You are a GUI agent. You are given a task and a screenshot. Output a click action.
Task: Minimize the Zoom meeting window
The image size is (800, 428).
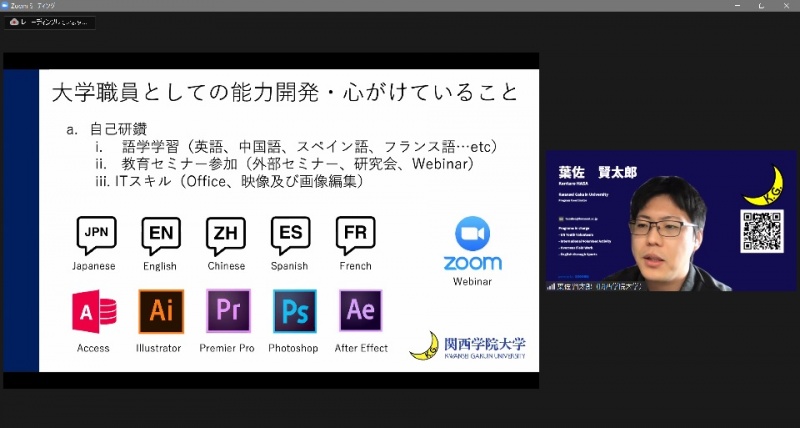point(737,6)
